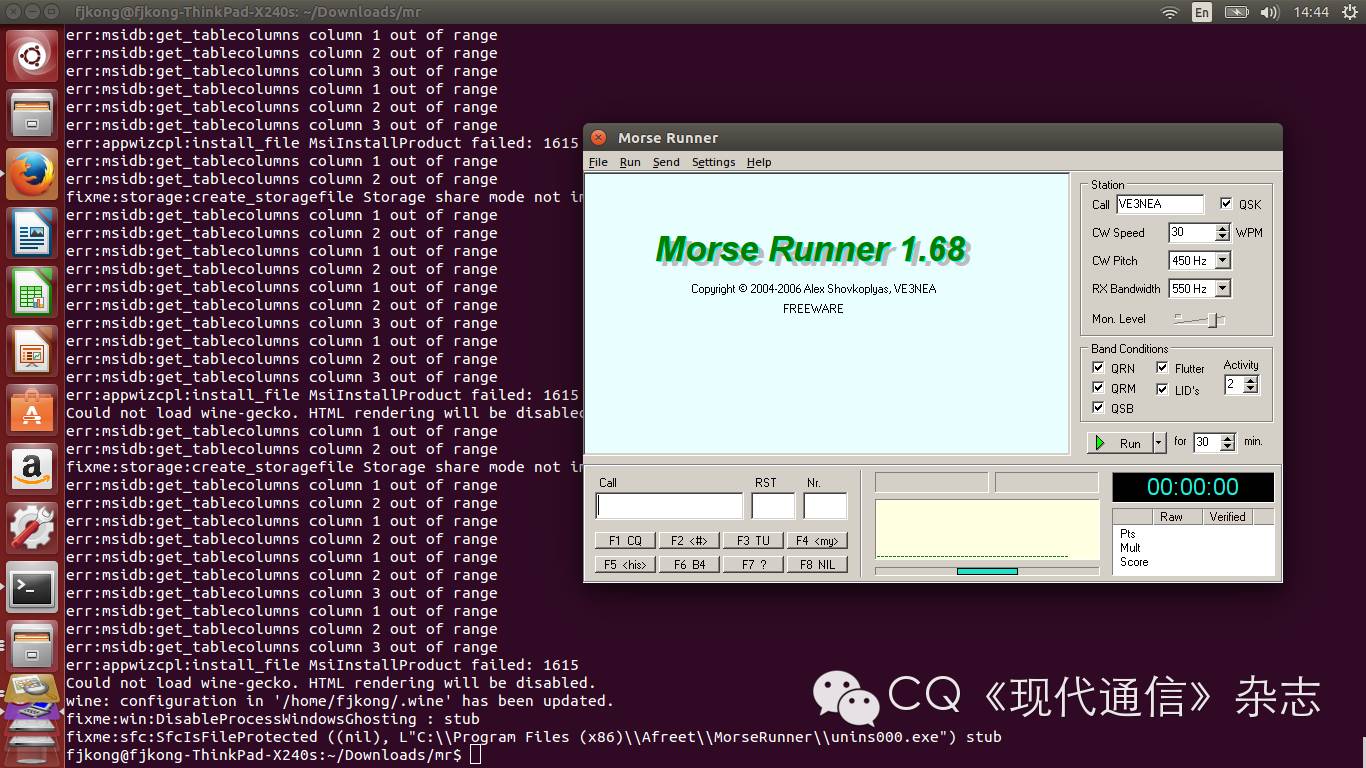Open the CW Pitch dropdown
This screenshot has width=1366, height=768.
point(1222,261)
